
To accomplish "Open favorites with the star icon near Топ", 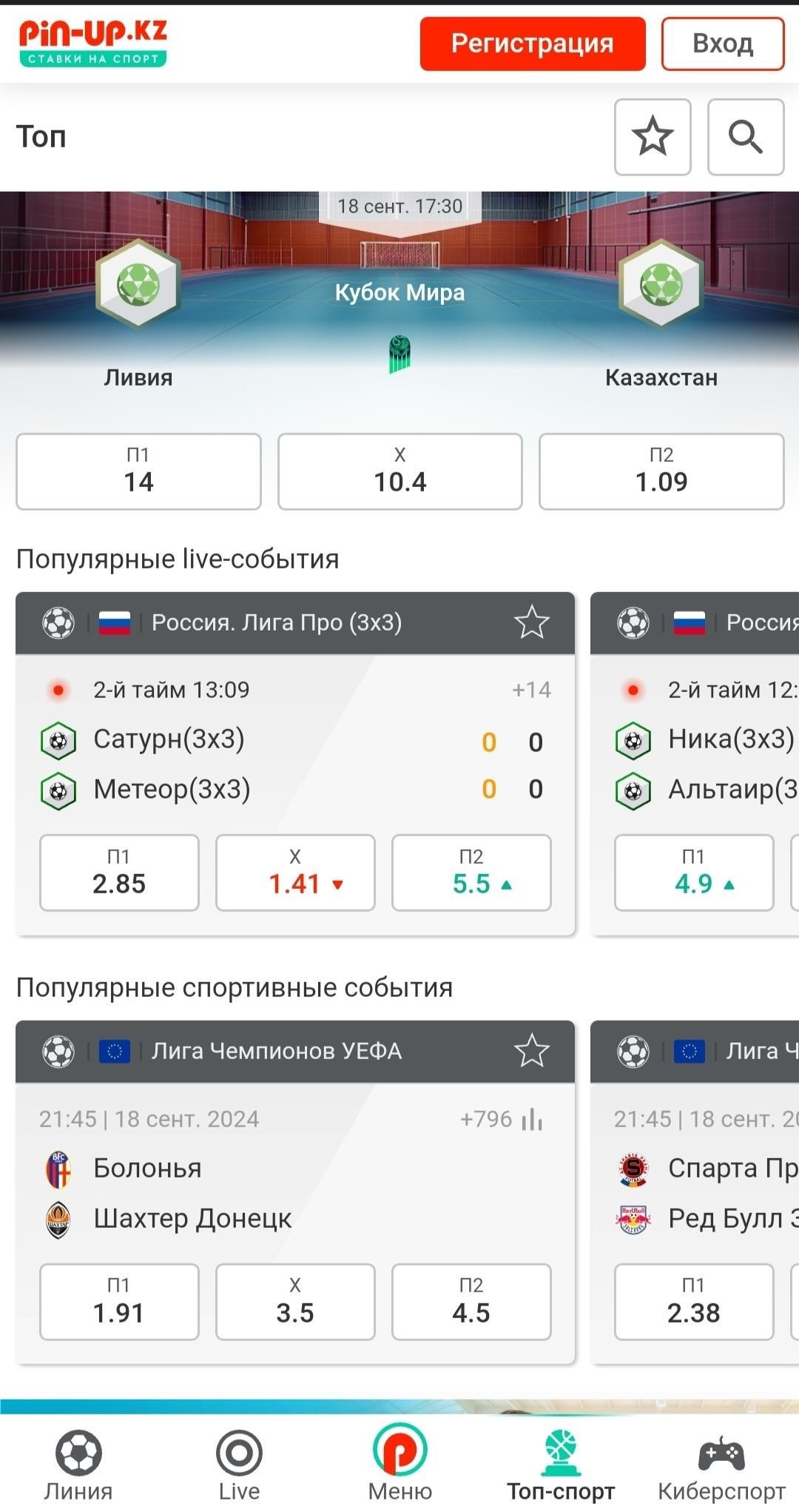I will [x=653, y=137].
